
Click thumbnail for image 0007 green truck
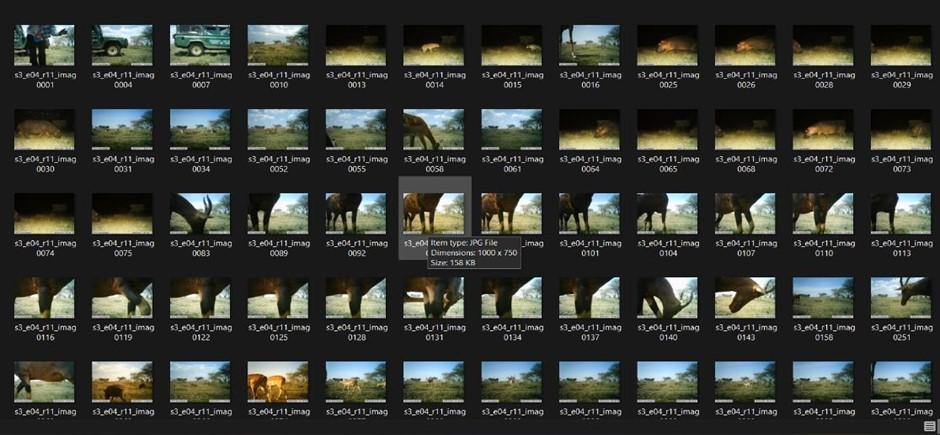point(200,45)
